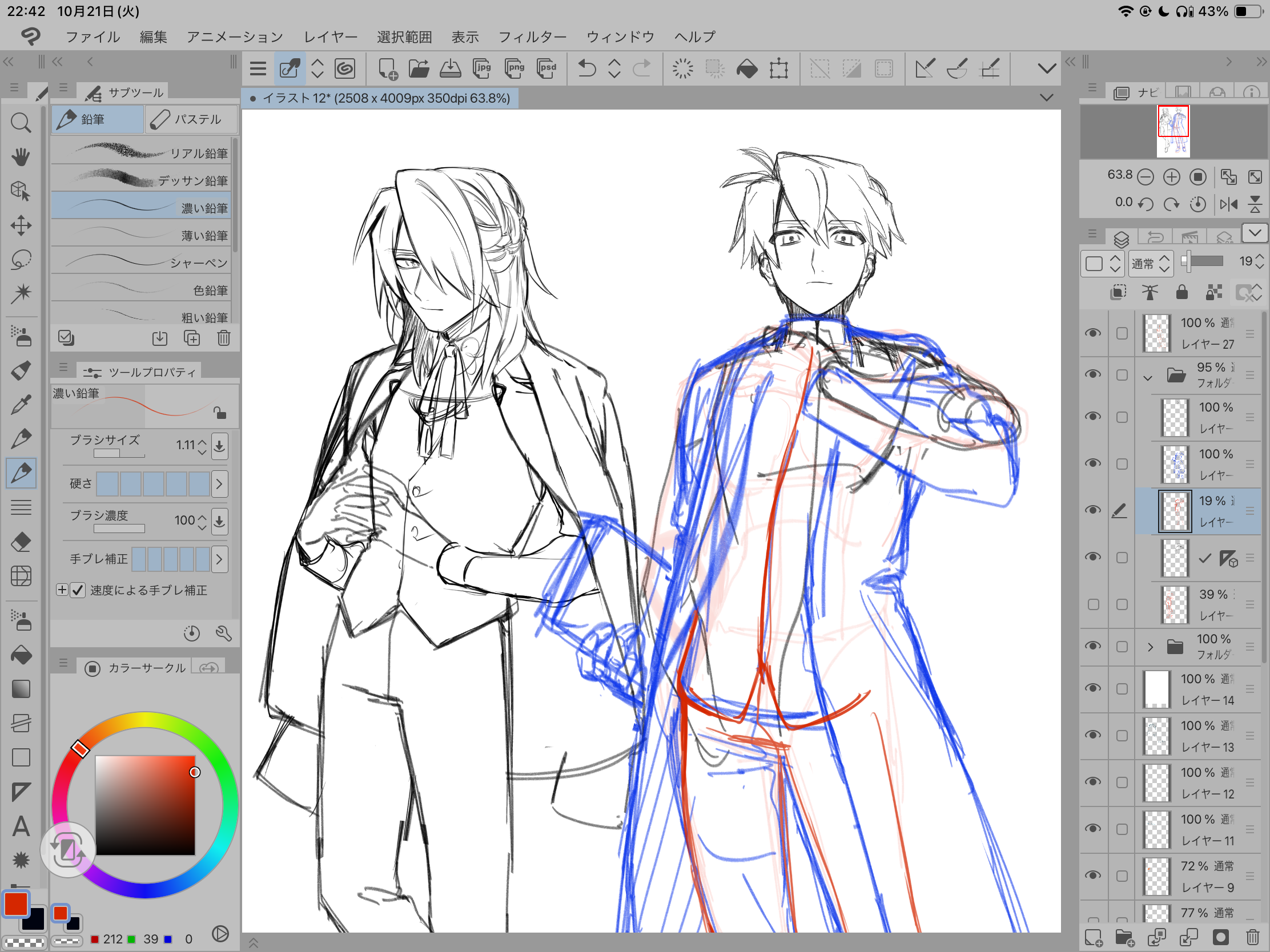1270x952 pixels.
Task: Open the フィルター menu
Action: [532, 37]
